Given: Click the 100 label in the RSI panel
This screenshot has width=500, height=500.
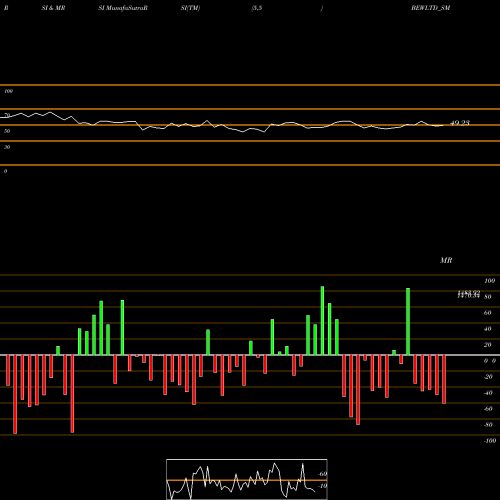Looking at the screenshot, I should 8,91.
